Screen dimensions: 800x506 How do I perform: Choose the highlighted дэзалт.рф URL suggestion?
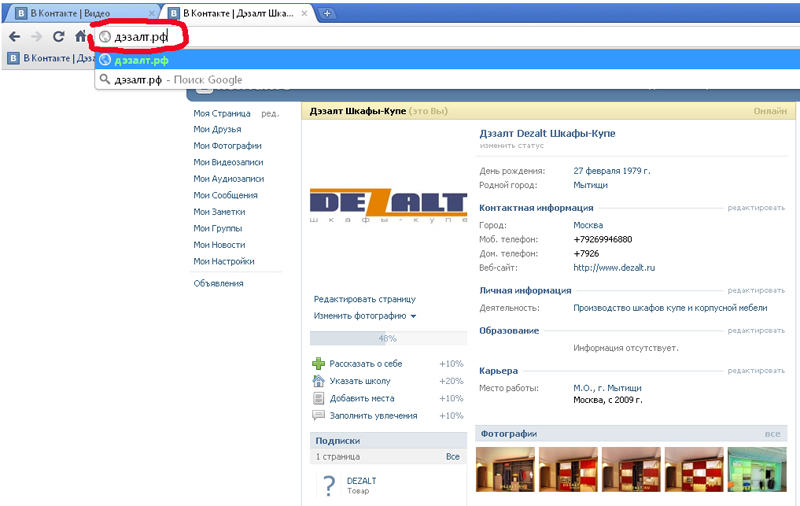pyautogui.click(x=447, y=60)
